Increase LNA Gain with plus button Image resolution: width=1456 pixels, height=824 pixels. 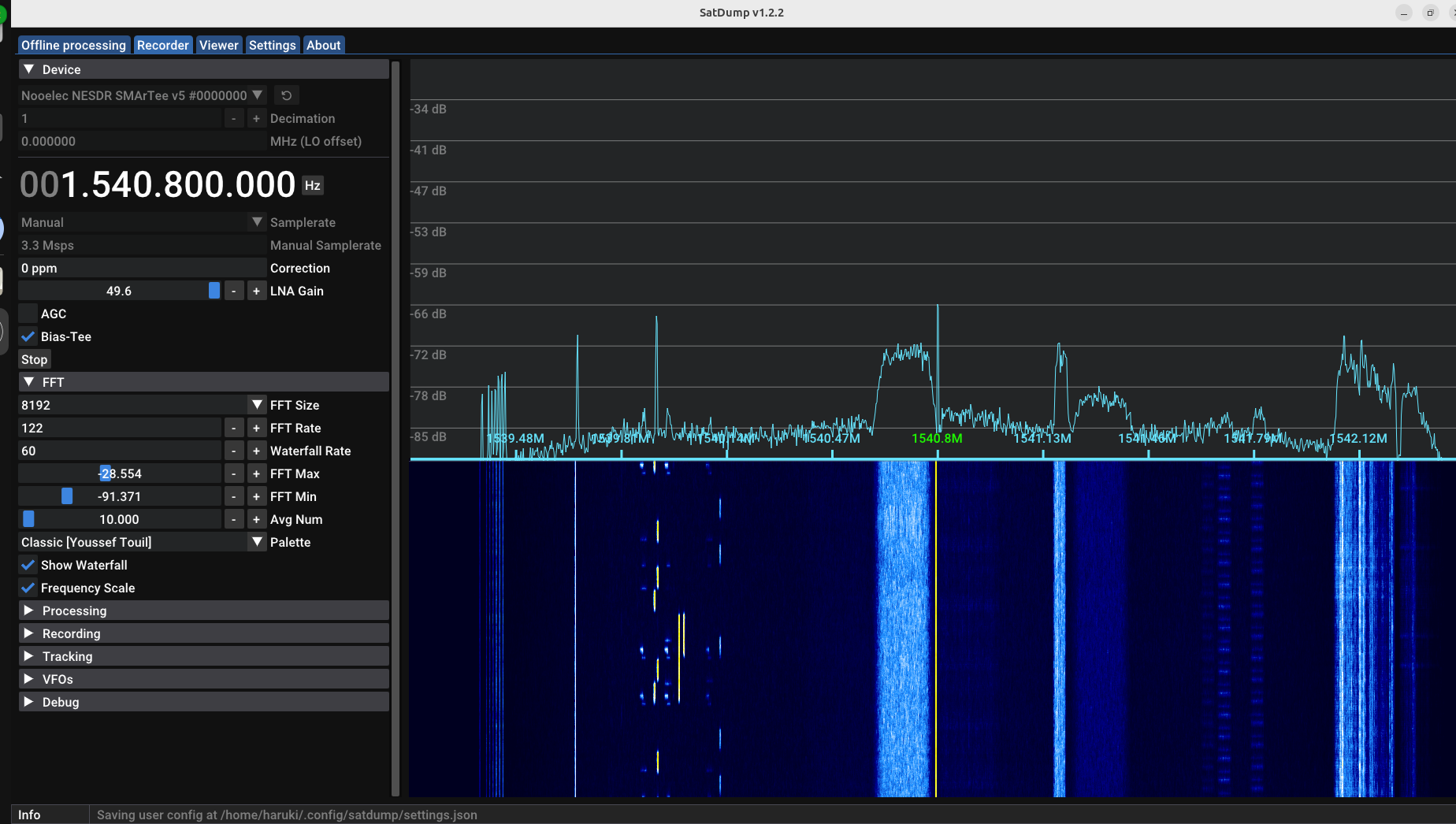[x=256, y=291]
